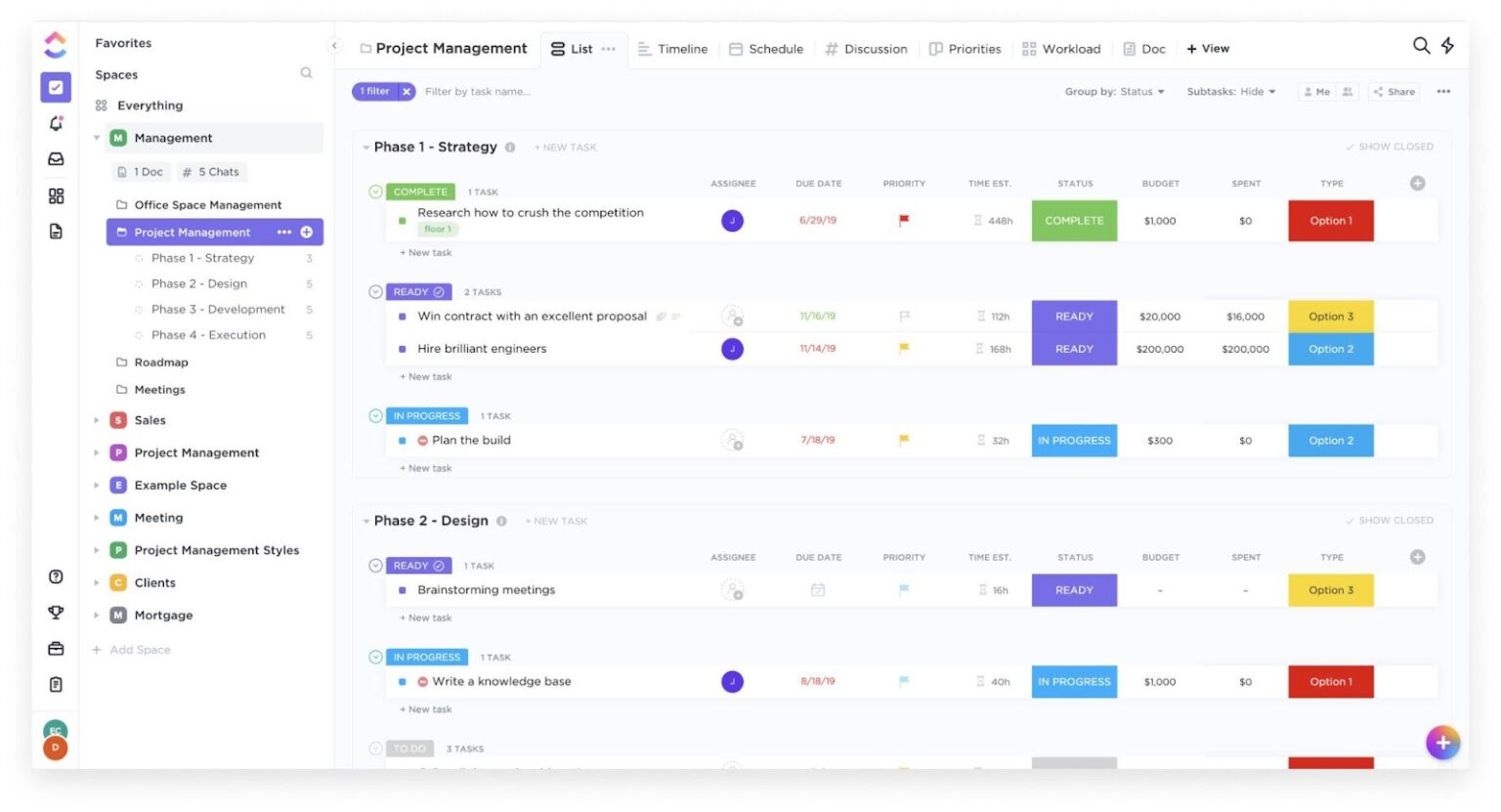Screen dimensions: 1501x812
Task: Toggle Show Closed for Phase 1 - Strategy
Action: 1389,146
